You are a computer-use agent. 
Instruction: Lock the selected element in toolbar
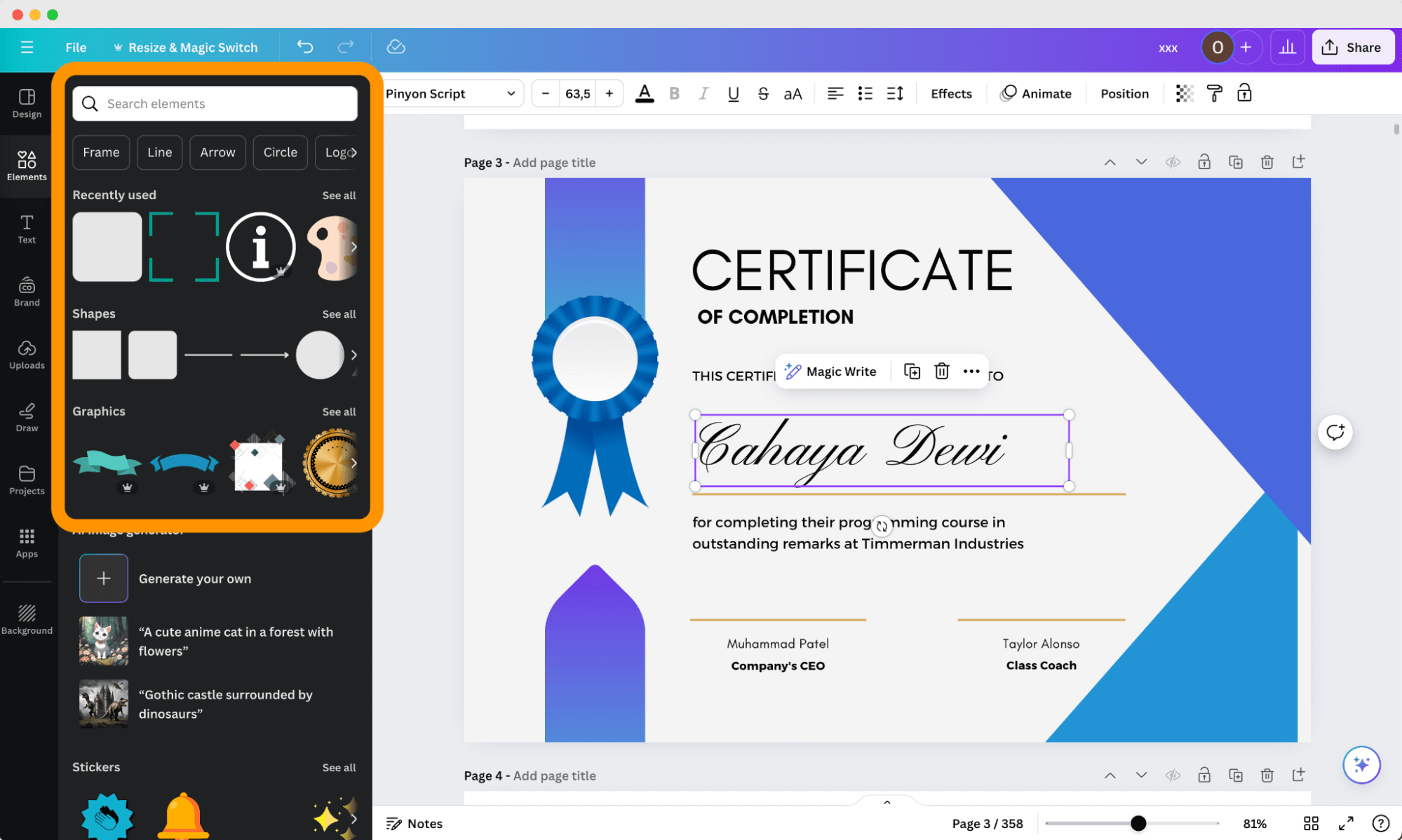point(1244,93)
